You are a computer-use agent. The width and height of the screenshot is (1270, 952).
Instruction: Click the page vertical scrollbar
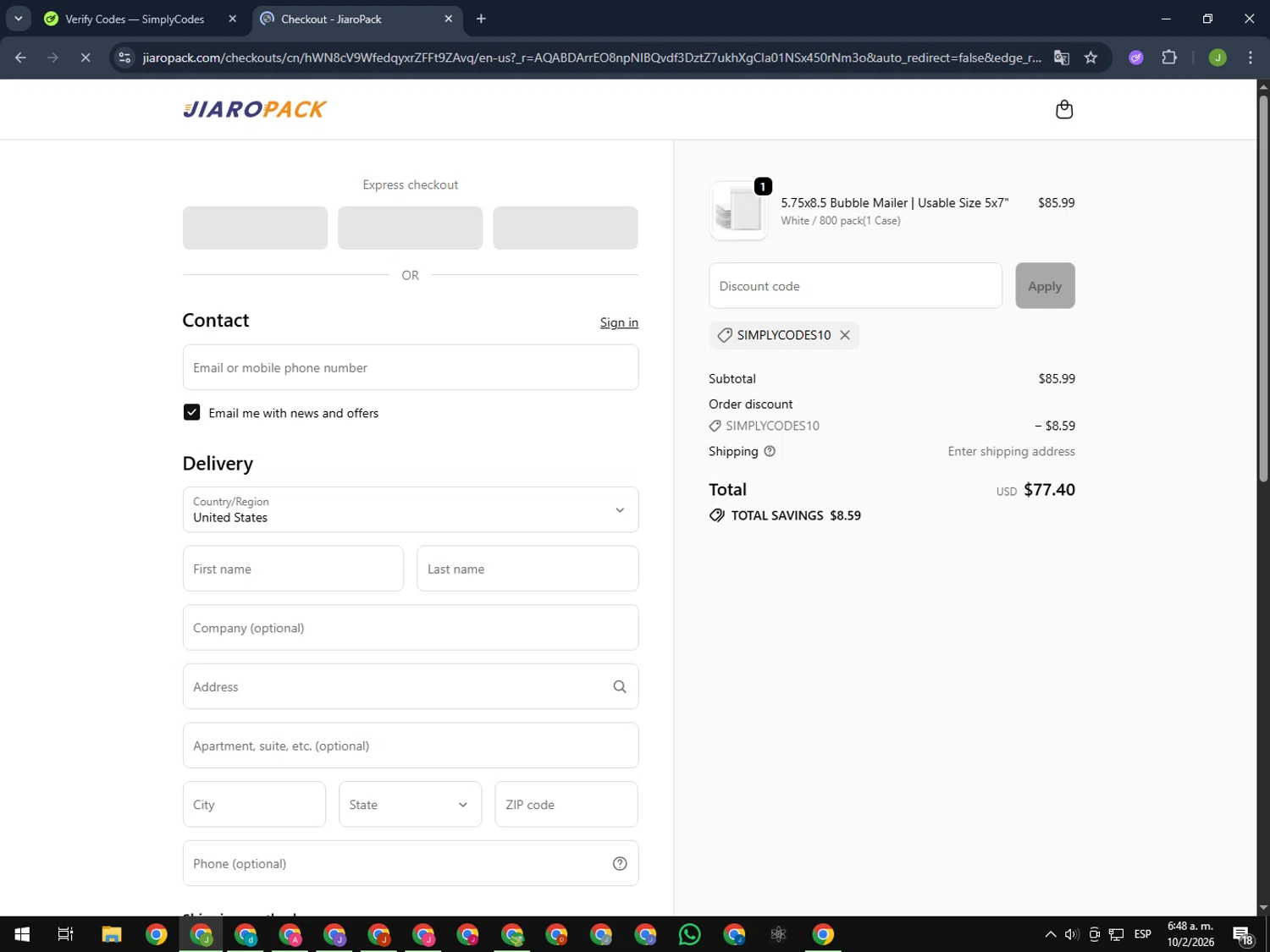pos(1263,288)
